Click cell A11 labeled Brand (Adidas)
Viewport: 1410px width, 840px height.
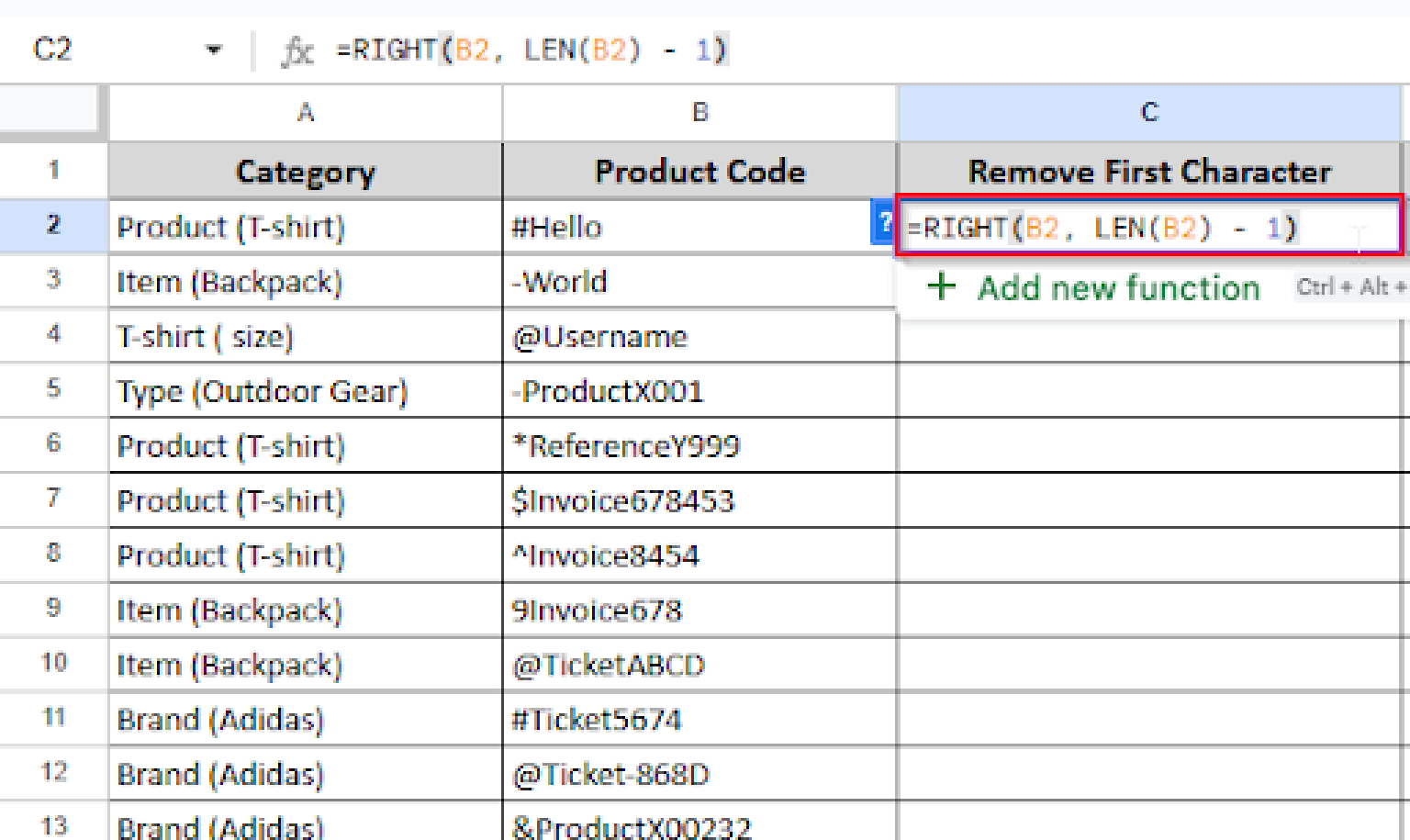[x=304, y=719]
